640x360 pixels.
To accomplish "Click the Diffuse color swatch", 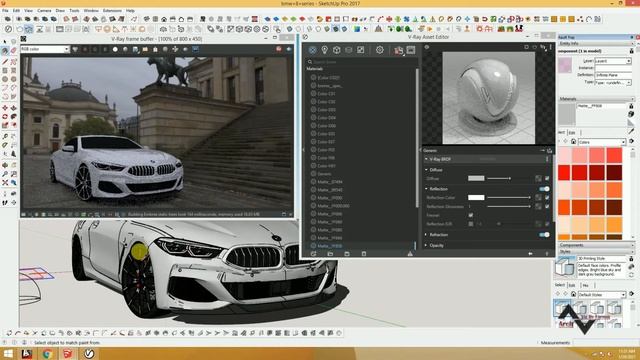I will (476, 178).
